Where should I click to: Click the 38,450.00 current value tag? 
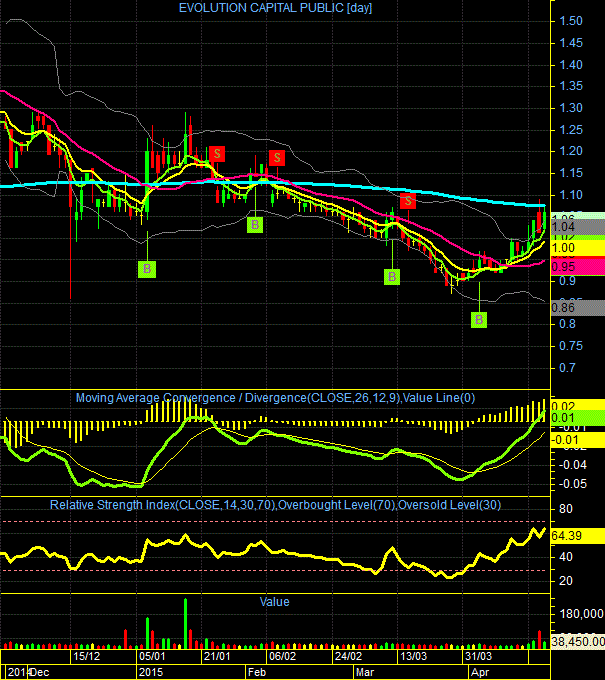click(x=578, y=642)
